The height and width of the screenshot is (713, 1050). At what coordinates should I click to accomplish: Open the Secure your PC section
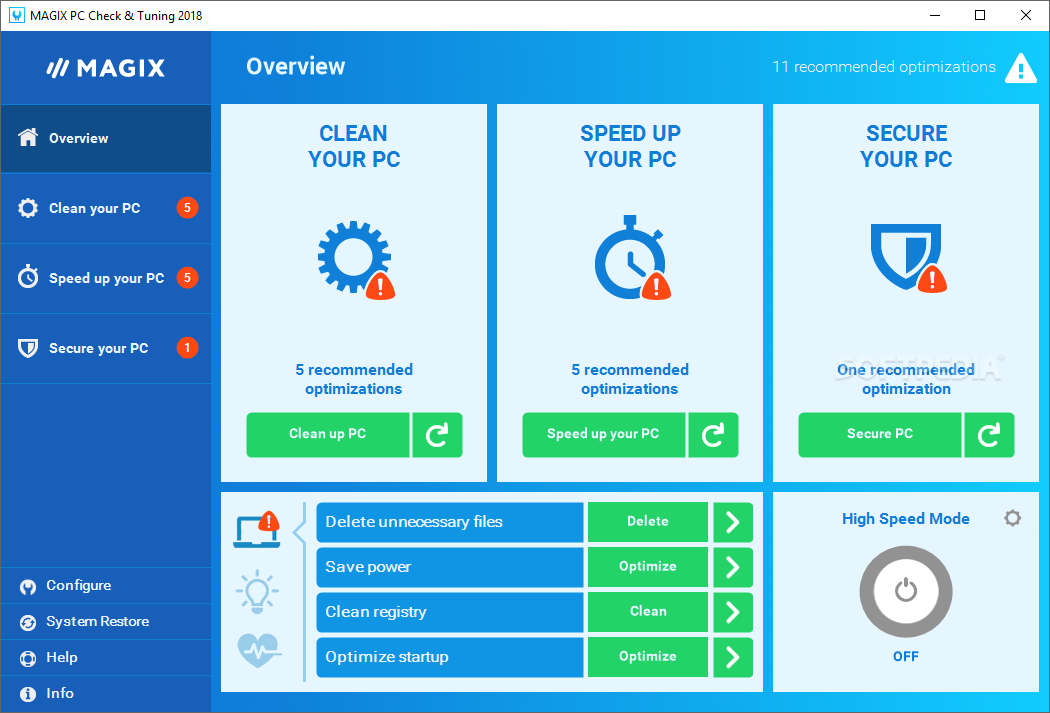[x=106, y=348]
